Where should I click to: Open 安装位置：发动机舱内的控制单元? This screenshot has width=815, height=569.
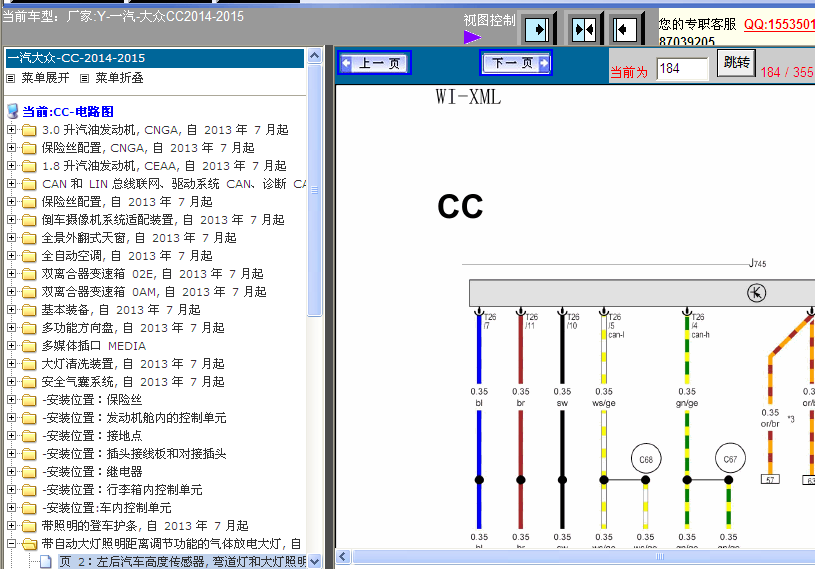tap(135, 418)
